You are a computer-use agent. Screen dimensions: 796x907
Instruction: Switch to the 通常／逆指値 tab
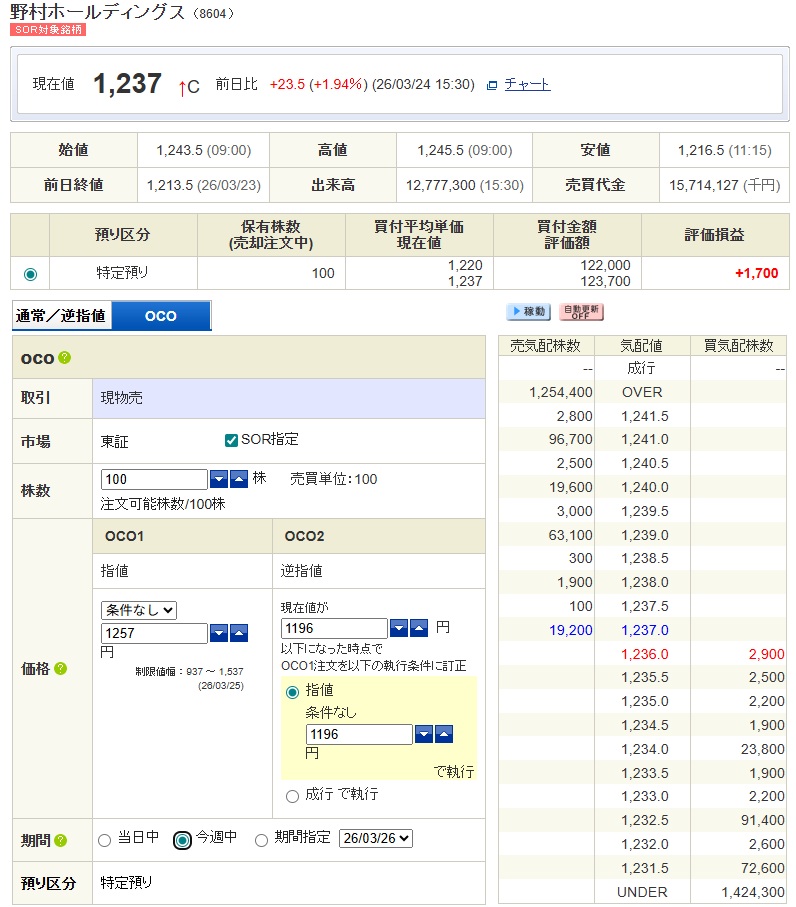(61, 315)
